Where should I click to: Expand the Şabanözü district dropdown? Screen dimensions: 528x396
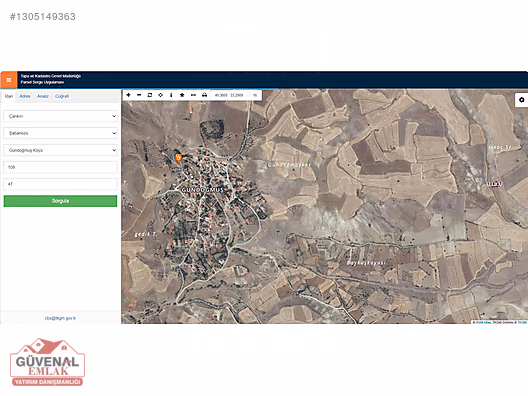(60, 133)
